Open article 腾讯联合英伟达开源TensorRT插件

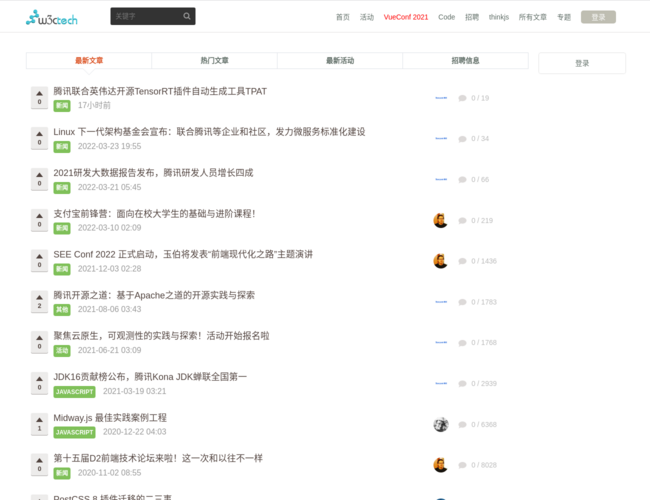(x=160, y=91)
